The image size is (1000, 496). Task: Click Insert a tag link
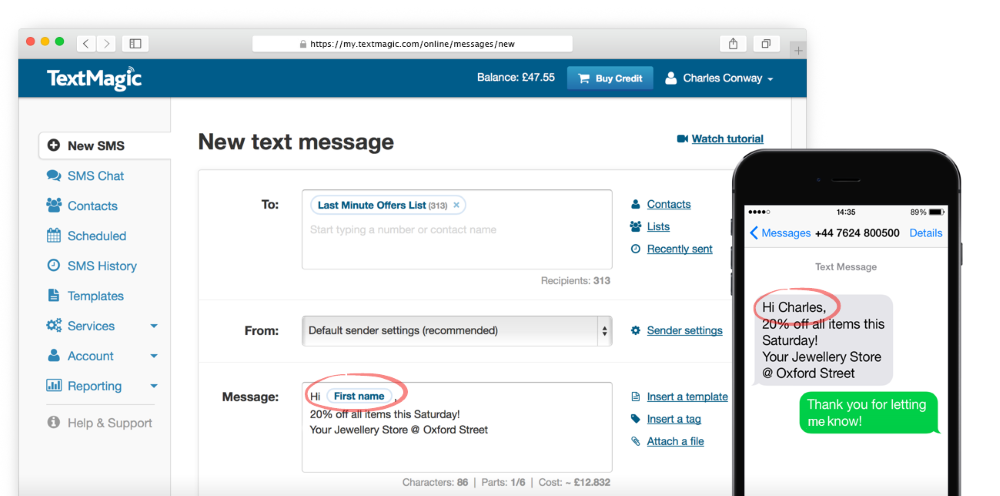pyautogui.click(x=673, y=419)
